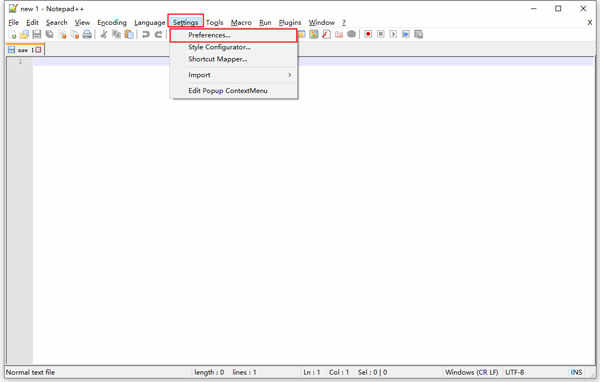Click the Settings menu

point(186,23)
